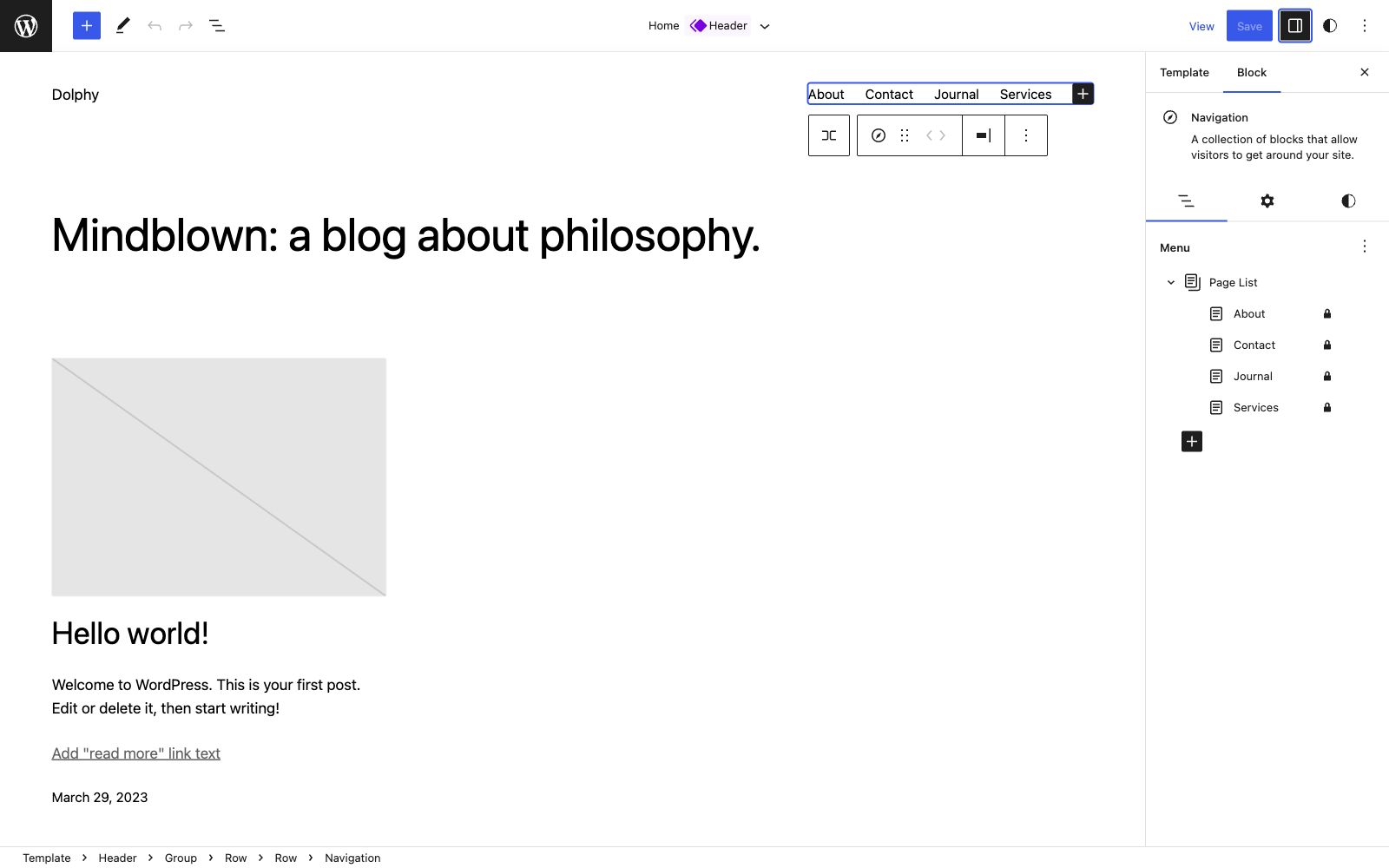This screenshot has height=868, width=1389.
Task: Open the justify items toolbar button
Action: click(x=984, y=135)
